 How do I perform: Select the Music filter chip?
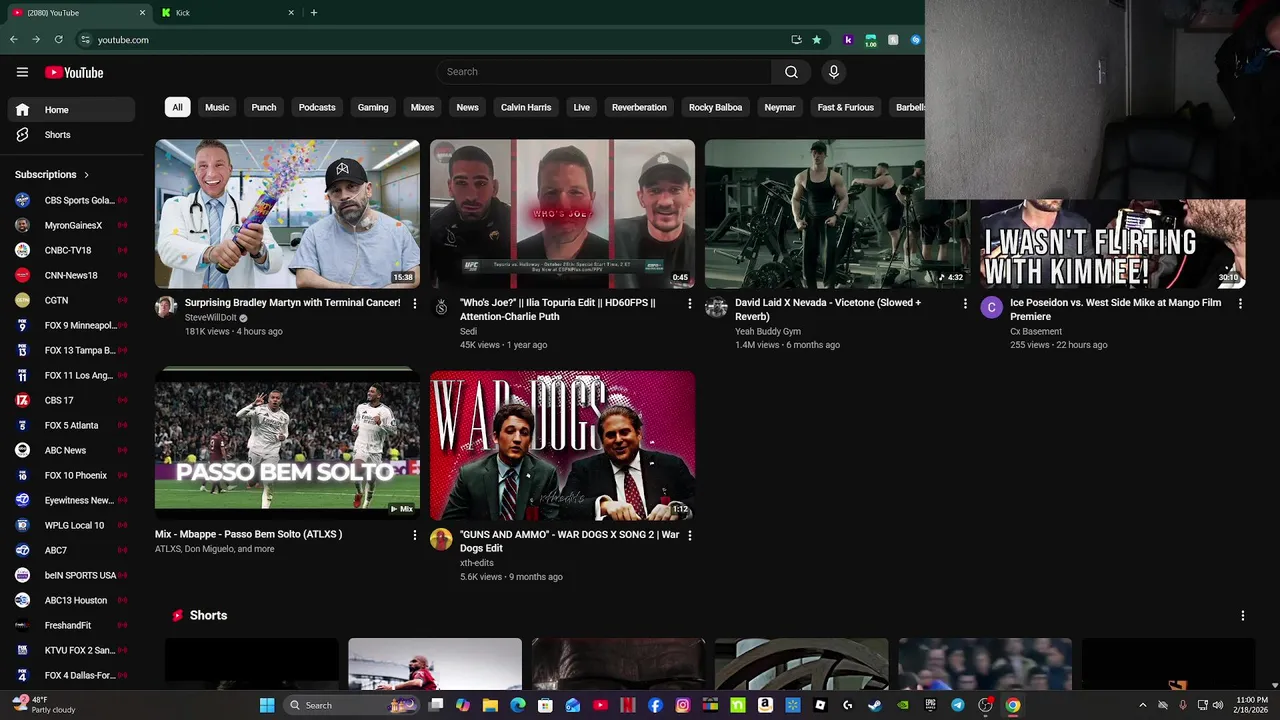[x=217, y=107]
